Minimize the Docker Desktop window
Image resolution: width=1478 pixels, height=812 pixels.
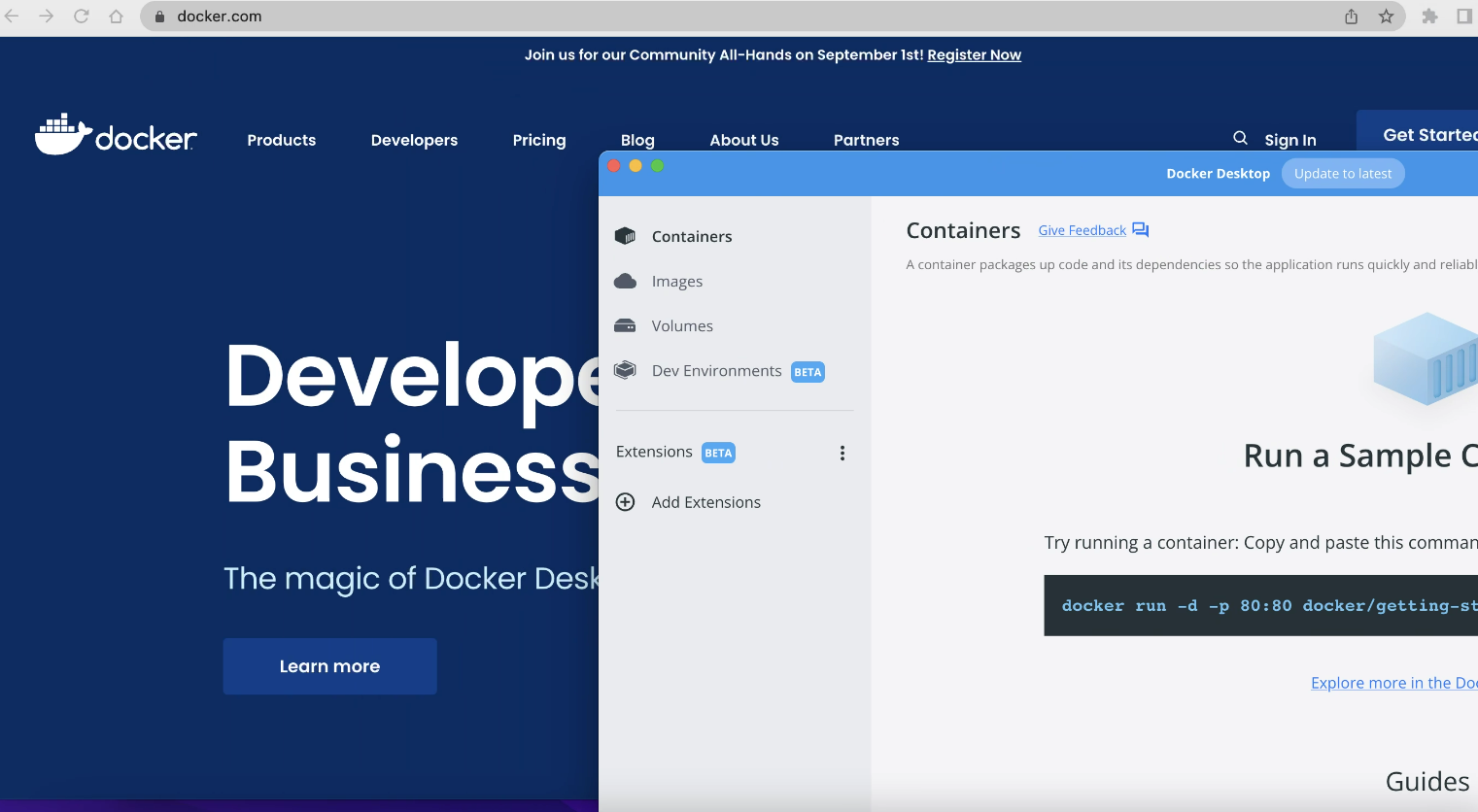(x=636, y=166)
